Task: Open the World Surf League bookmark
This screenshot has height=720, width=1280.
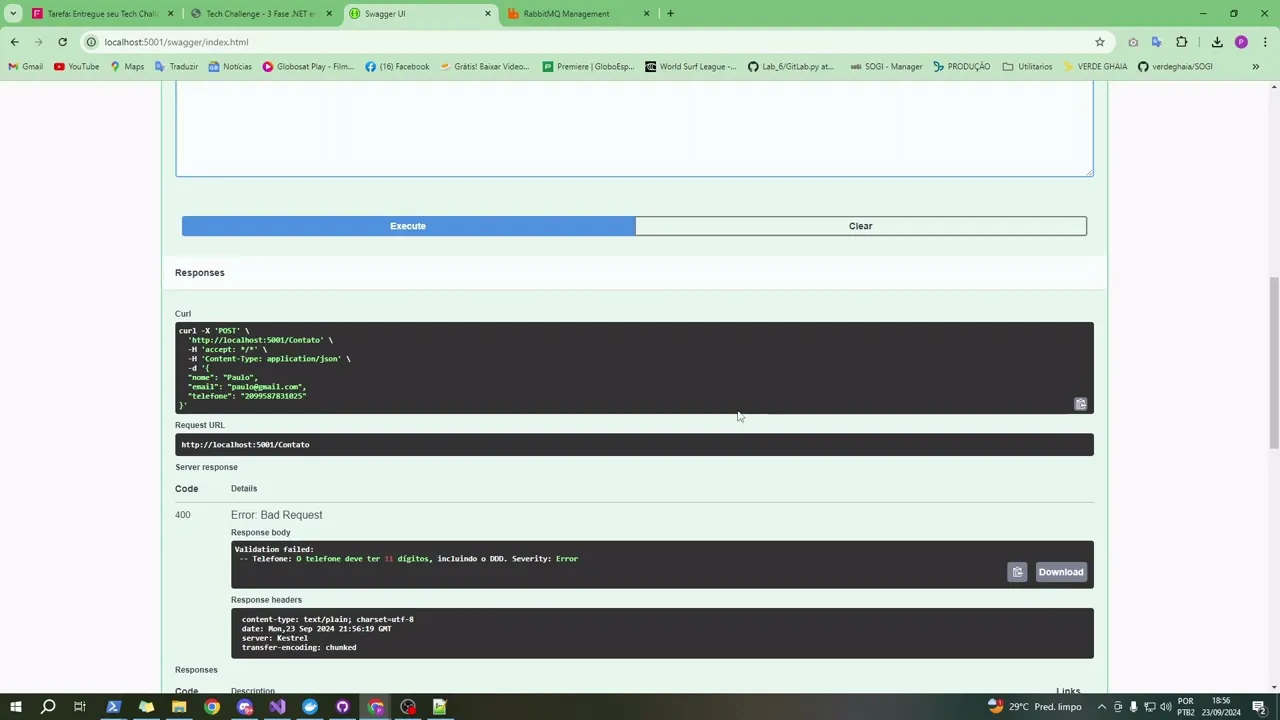Action: tap(690, 67)
